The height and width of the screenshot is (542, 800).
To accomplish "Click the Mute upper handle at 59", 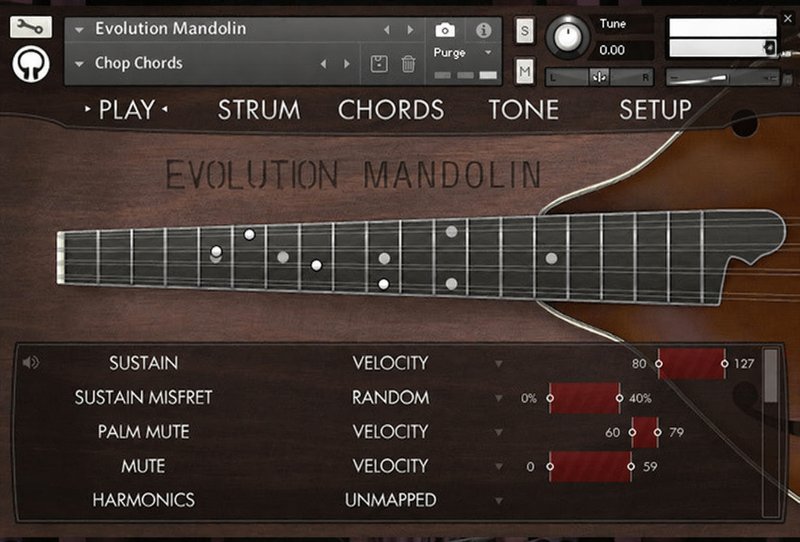I will point(631,466).
